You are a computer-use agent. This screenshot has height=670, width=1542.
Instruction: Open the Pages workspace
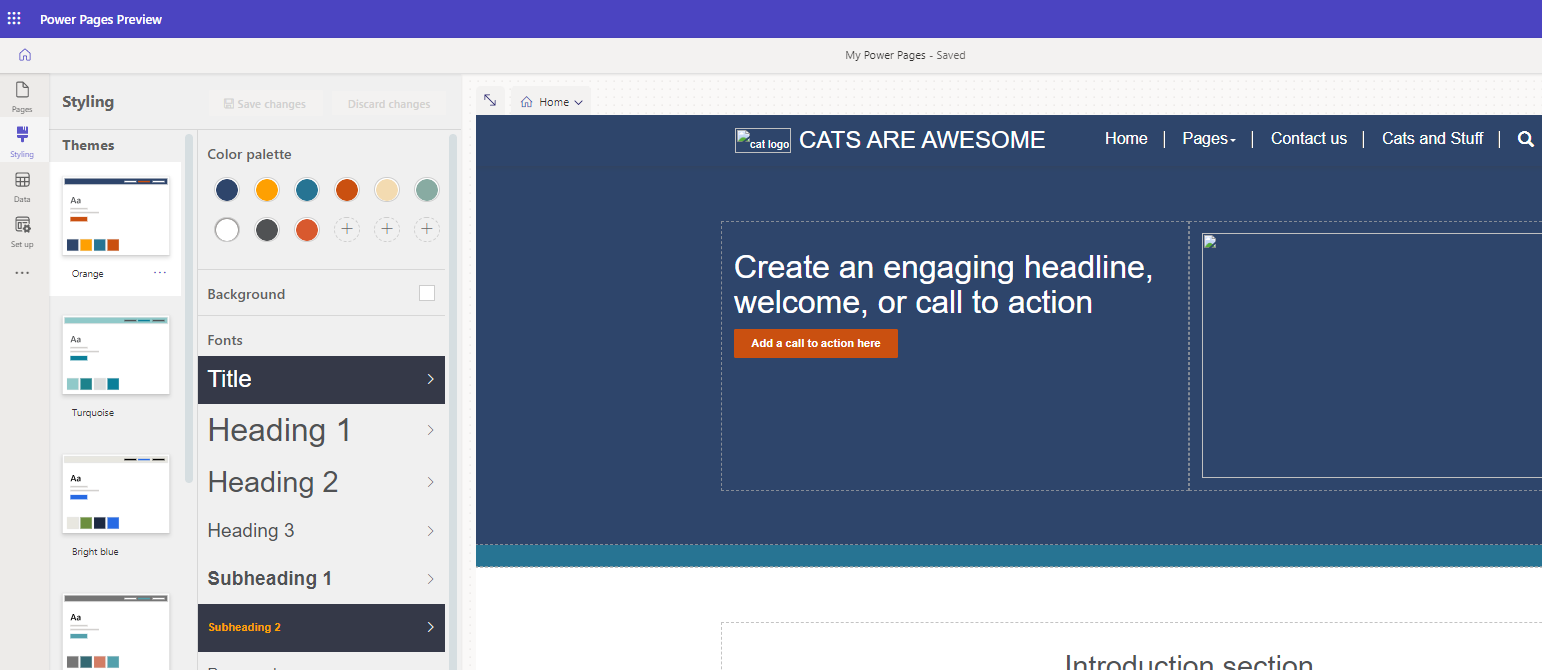(22, 96)
